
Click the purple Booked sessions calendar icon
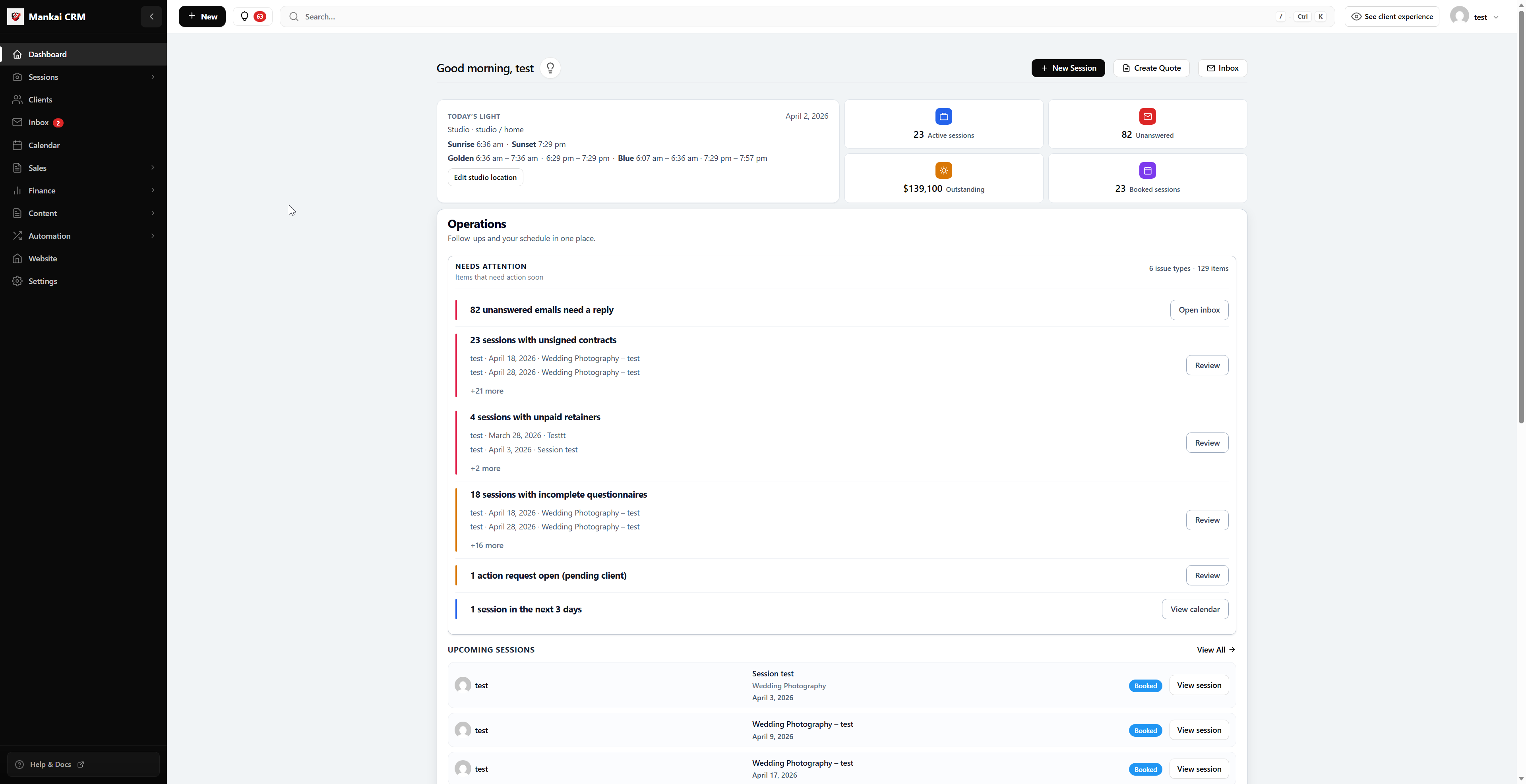click(1147, 170)
